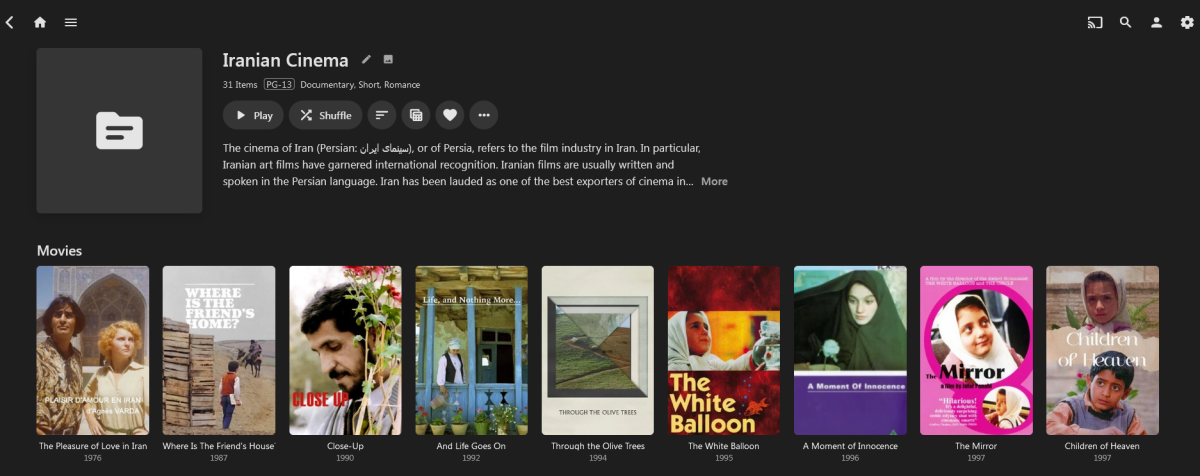Add the collection to another collection
1200x476 pixels.
pyautogui.click(x=416, y=115)
